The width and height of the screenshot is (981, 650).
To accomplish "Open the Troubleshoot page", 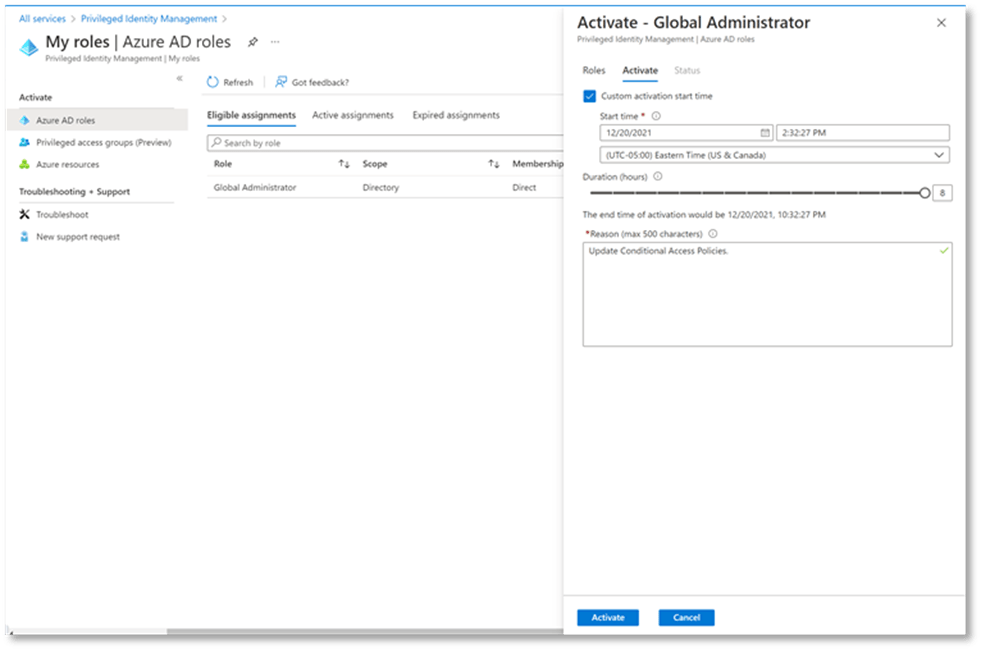I will (62, 214).
